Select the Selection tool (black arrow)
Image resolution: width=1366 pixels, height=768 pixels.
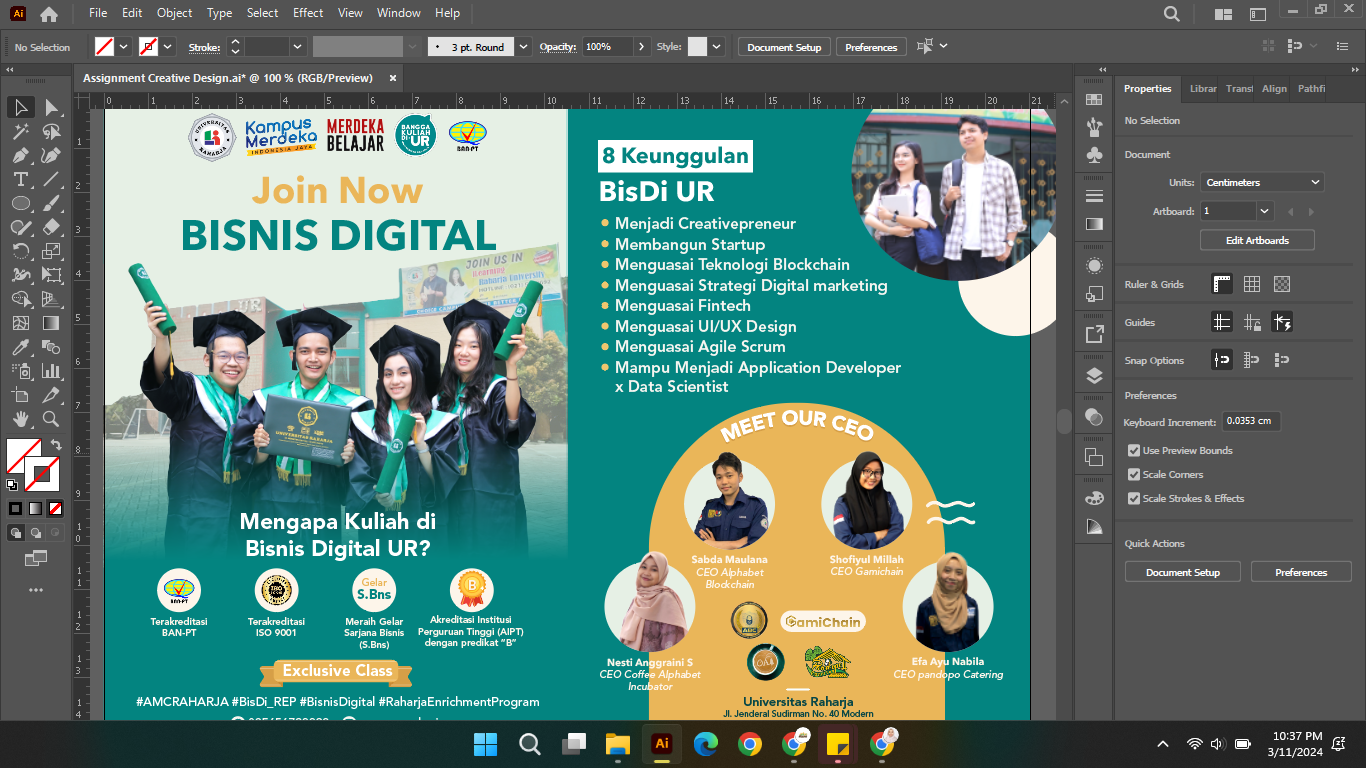click(x=20, y=107)
